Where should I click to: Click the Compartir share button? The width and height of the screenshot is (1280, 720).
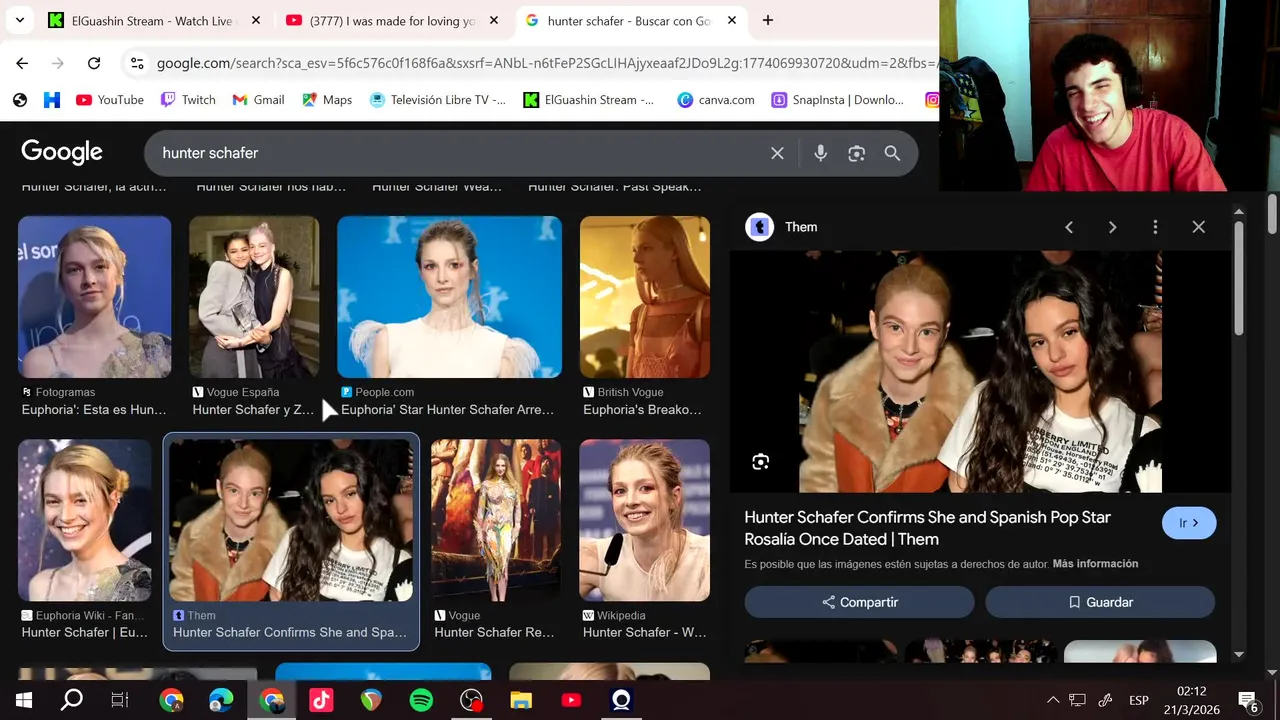(860, 602)
